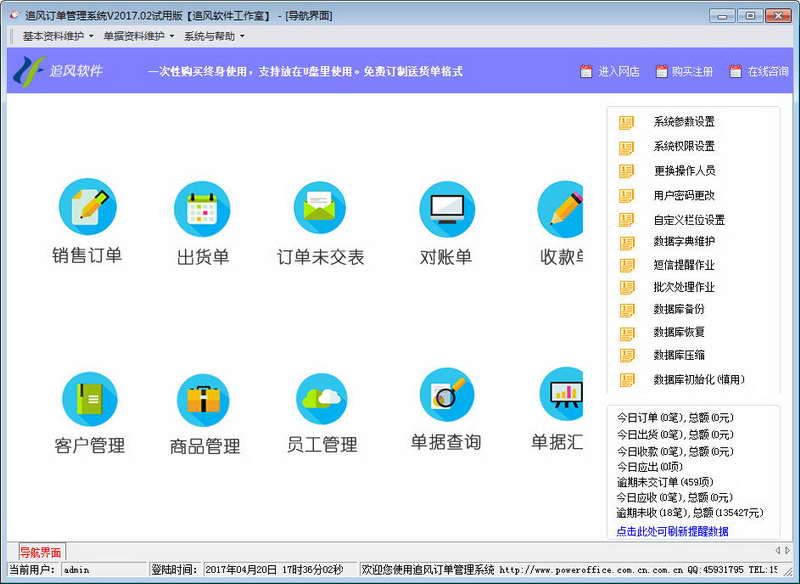Click the icon beside 用户密码更改
This screenshot has width=800, height=584.
click(626, 196)
